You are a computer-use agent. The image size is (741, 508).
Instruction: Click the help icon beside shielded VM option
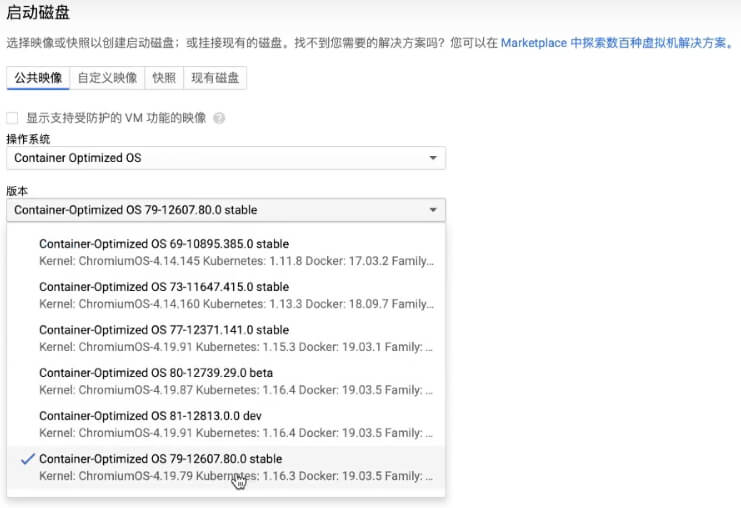[219, 118]
